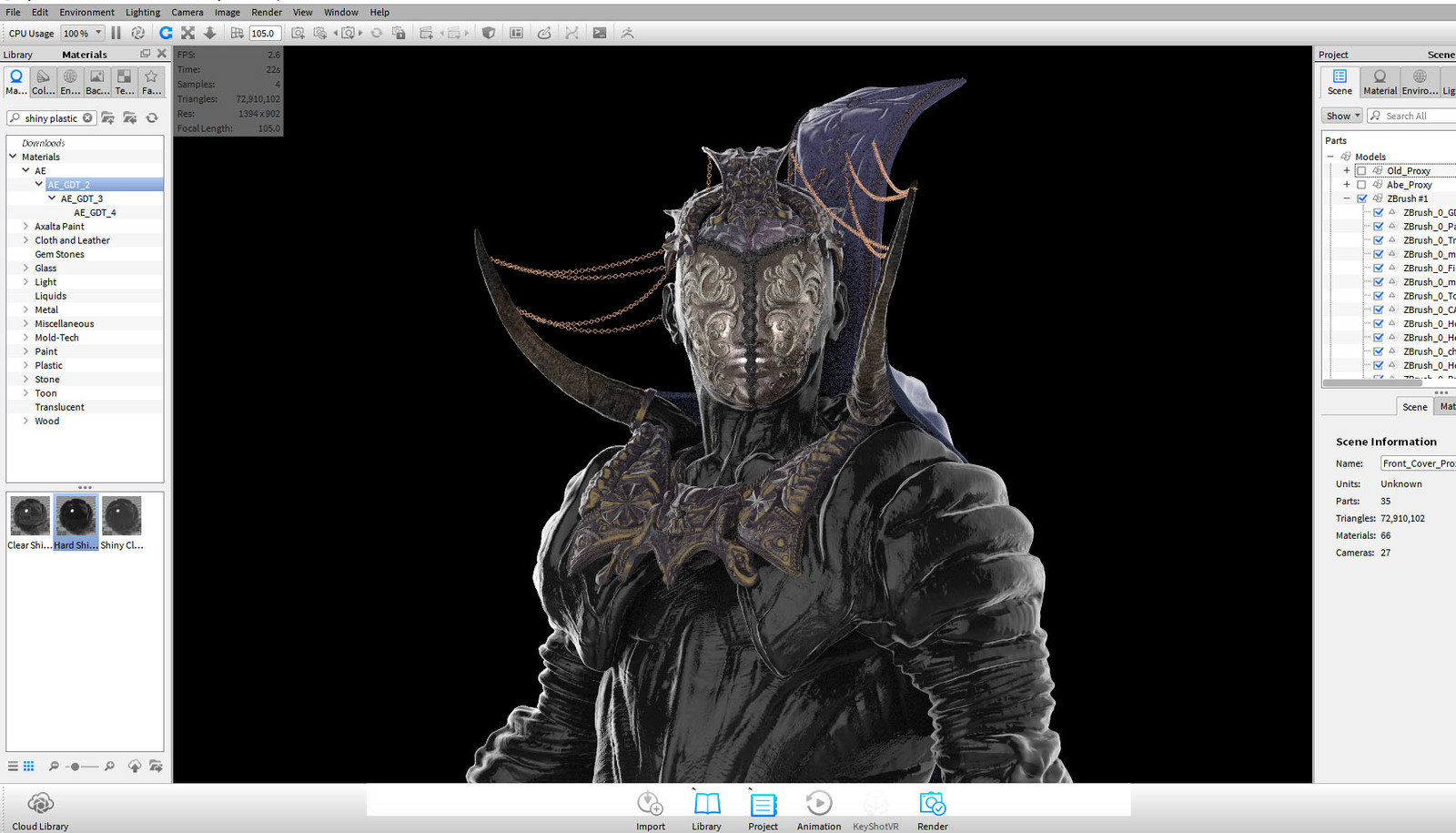Screen dimensions: 1456x833
Task: Check the Old_Proxy model checkbox
Action: tap(1361, 170)
